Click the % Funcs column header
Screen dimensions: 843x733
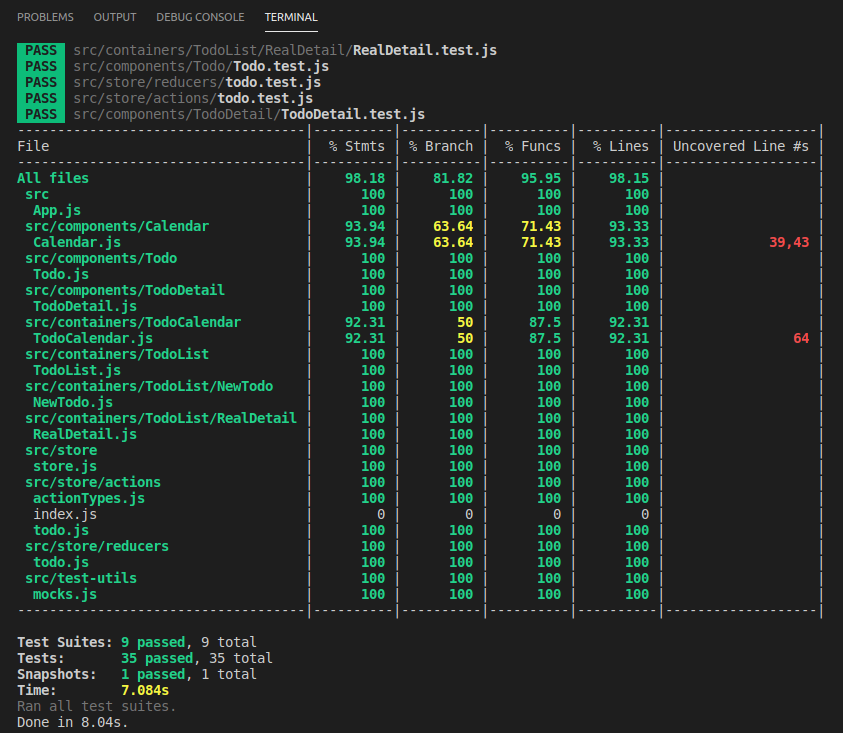533,146
